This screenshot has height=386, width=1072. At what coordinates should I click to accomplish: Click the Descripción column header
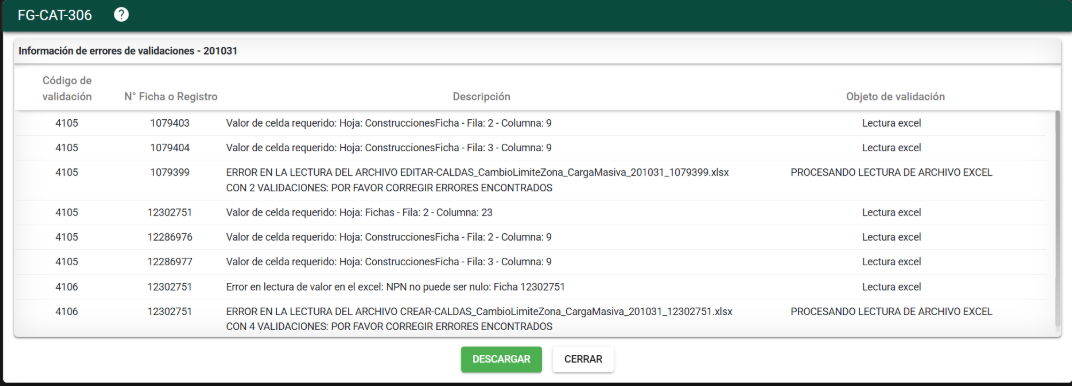point(481,97)
